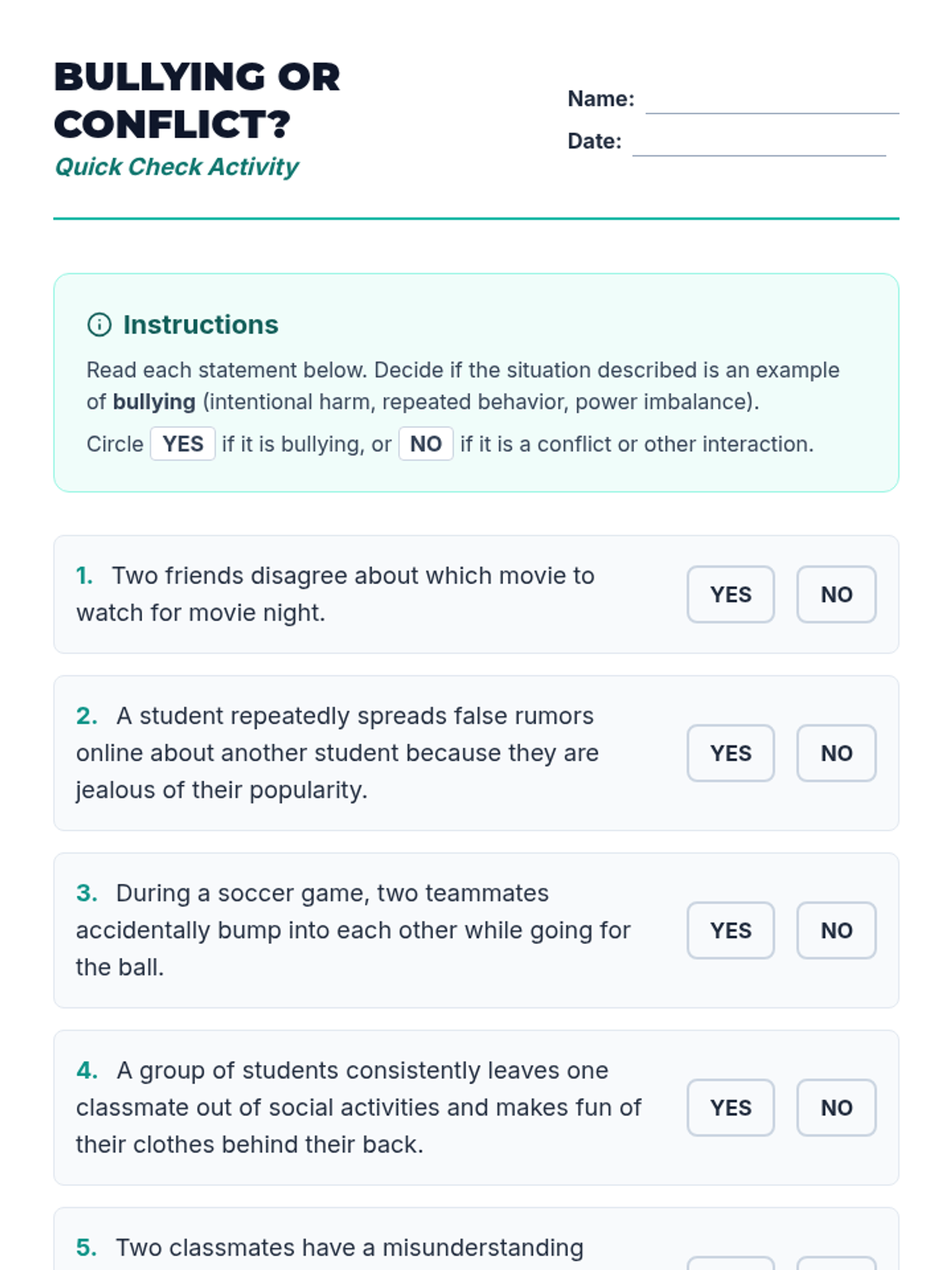
Task: Pick NO for question 4 about exclusion
Action: (836, 1107)
